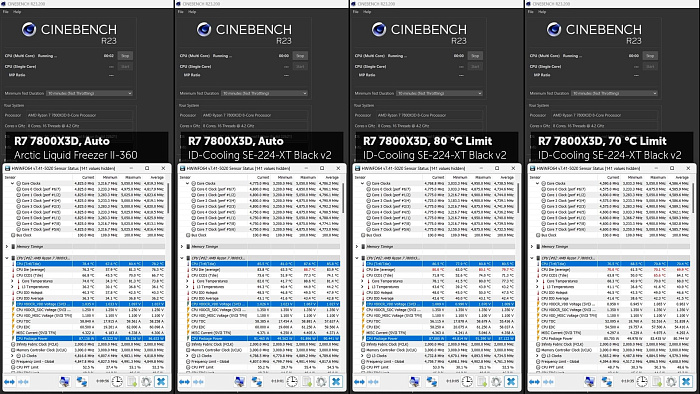Open Cinebench Help menu in 70 °C Limit panel

[542, 12]
